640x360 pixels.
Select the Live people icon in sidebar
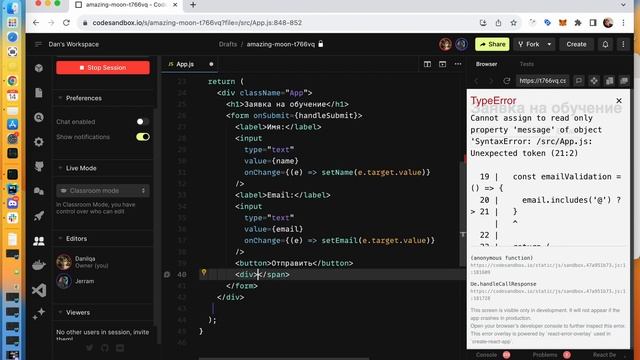click(x=39, y=241)
